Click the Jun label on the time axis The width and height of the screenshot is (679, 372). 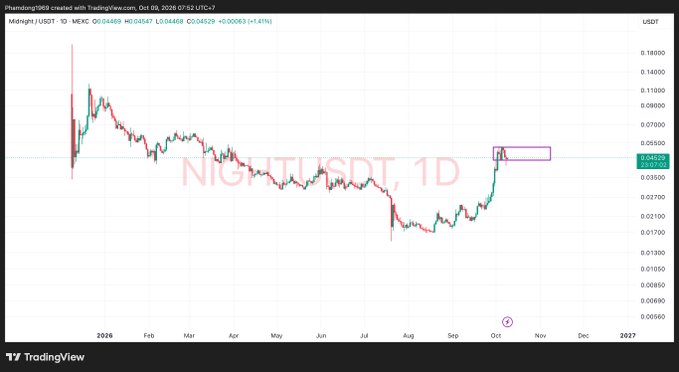pyautogui.click(x=321, y=336)
